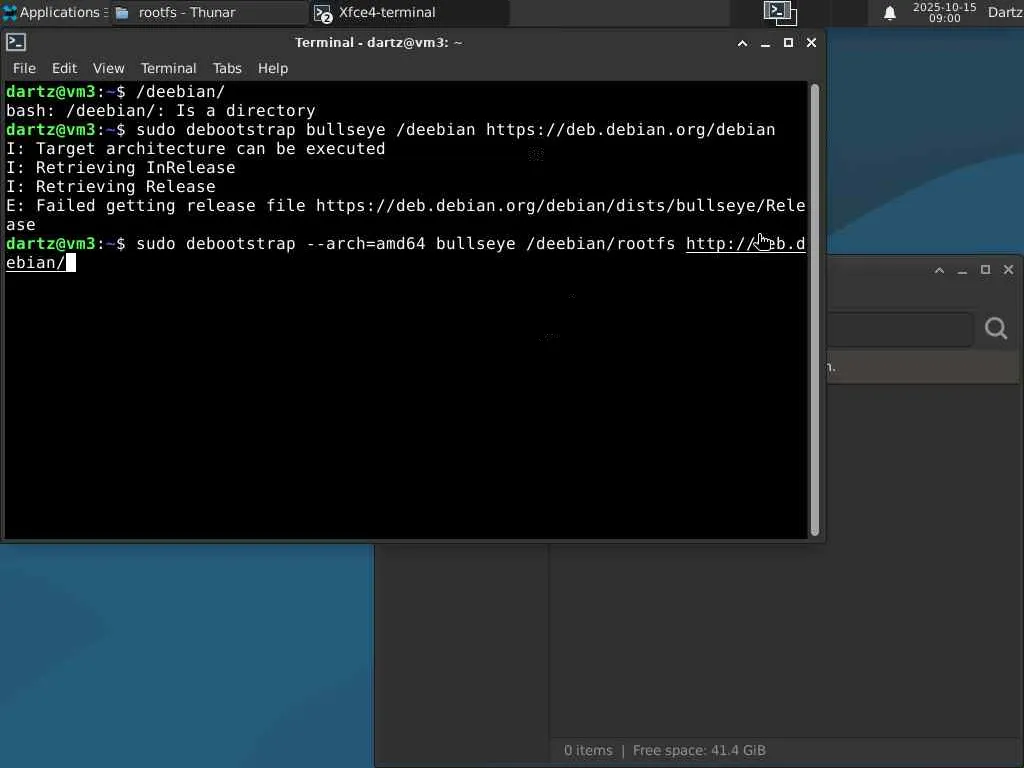The width and height of the screenshot is (1024, 768).
Task: Click the Applications menu mouse logo icon
Action: [x=9, y=12]
